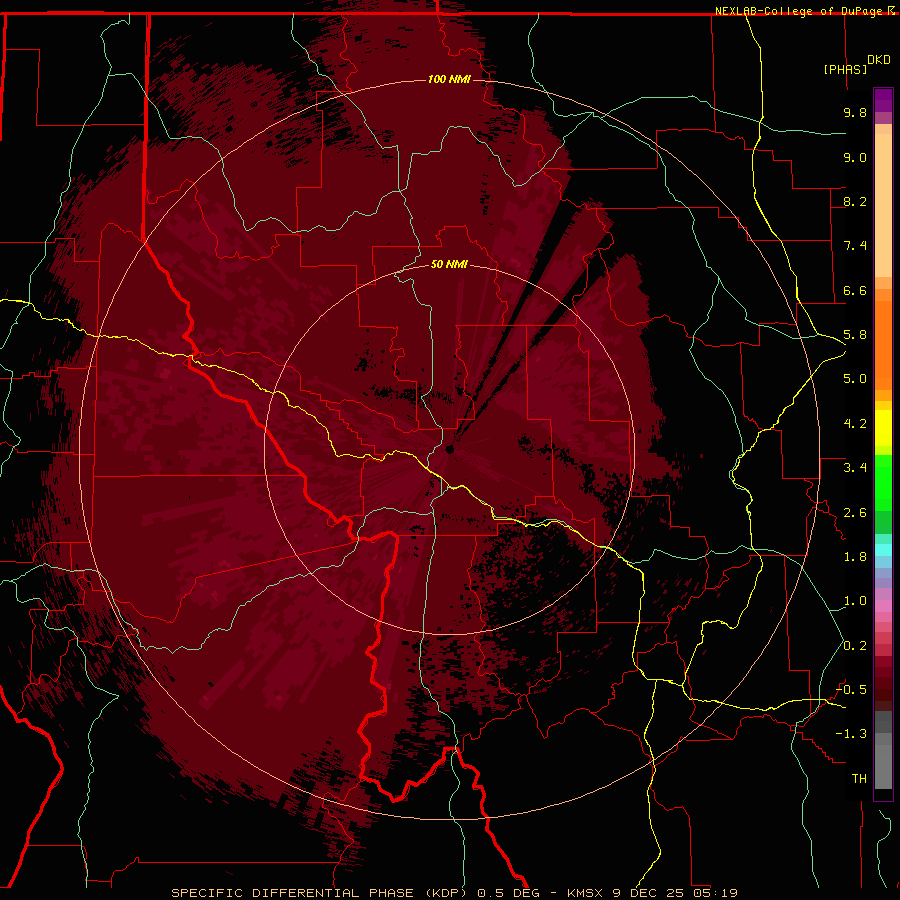Click the 1.0 scale value
This screenshot has width=900, height=900.
tap(855, 601)
